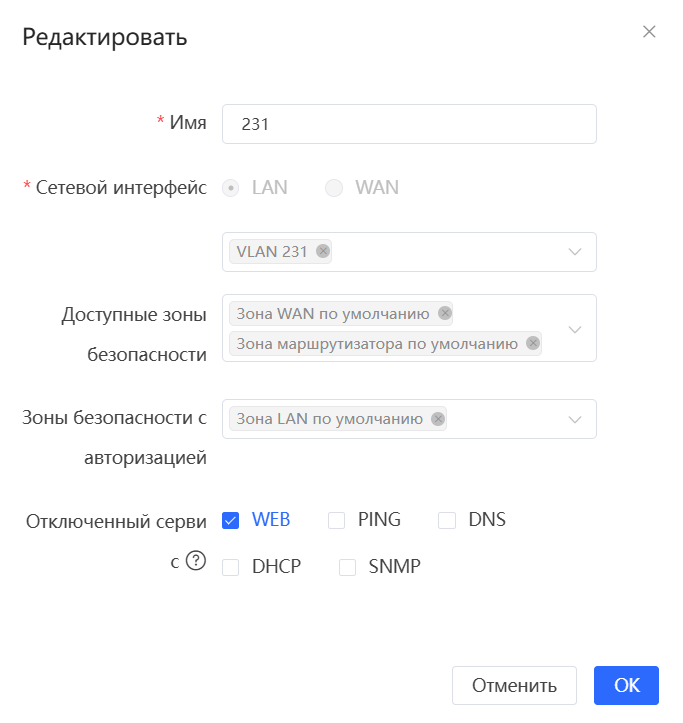Remove 'Зона маршрутизатора по умолчанию' tag
The height and width of the screenshot is (723, 683).
click(x=533, y=343)
